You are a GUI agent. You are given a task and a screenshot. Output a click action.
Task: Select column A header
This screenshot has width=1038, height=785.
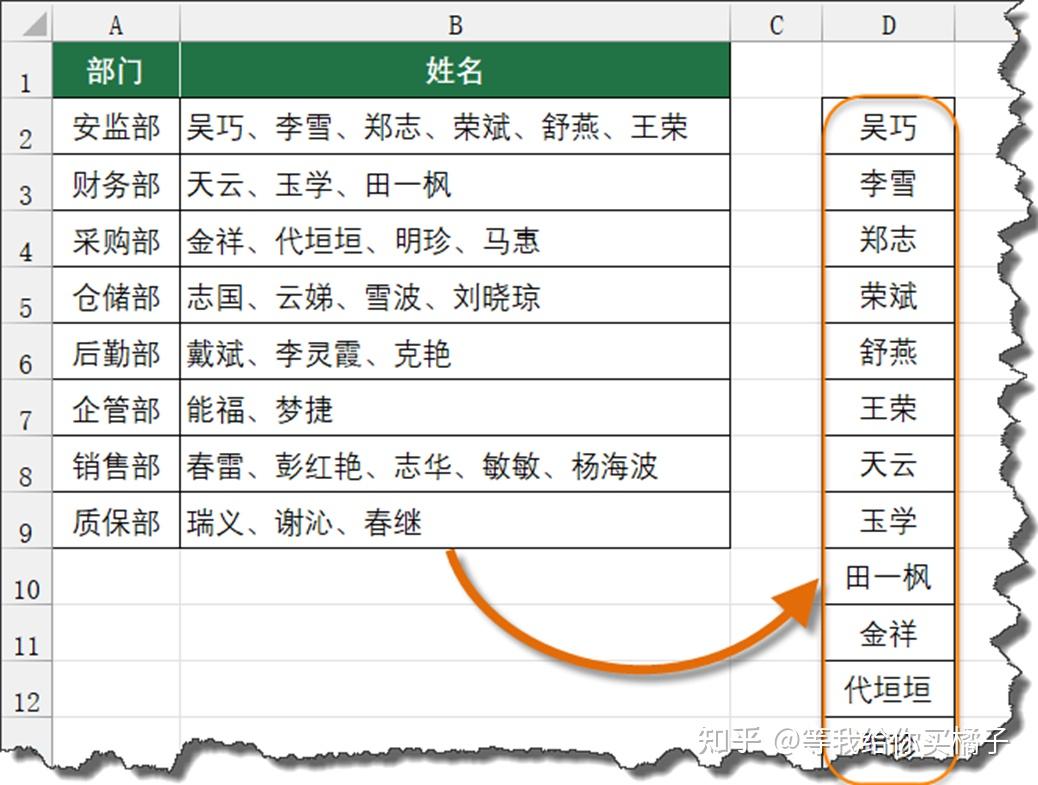click(x=116, y=25)
